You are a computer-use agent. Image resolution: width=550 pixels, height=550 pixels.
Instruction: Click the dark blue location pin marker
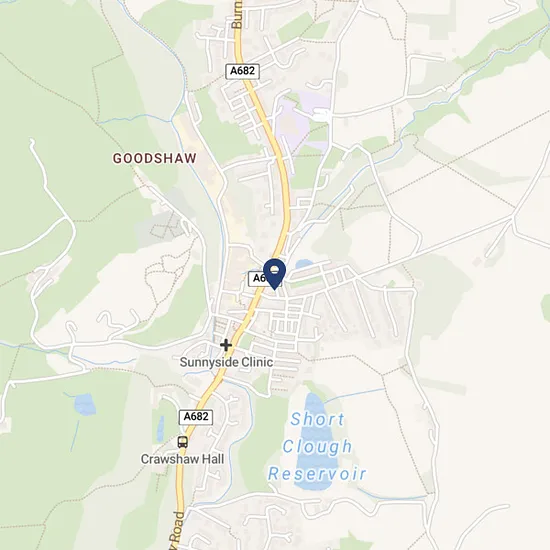click(x=274, y=274)
